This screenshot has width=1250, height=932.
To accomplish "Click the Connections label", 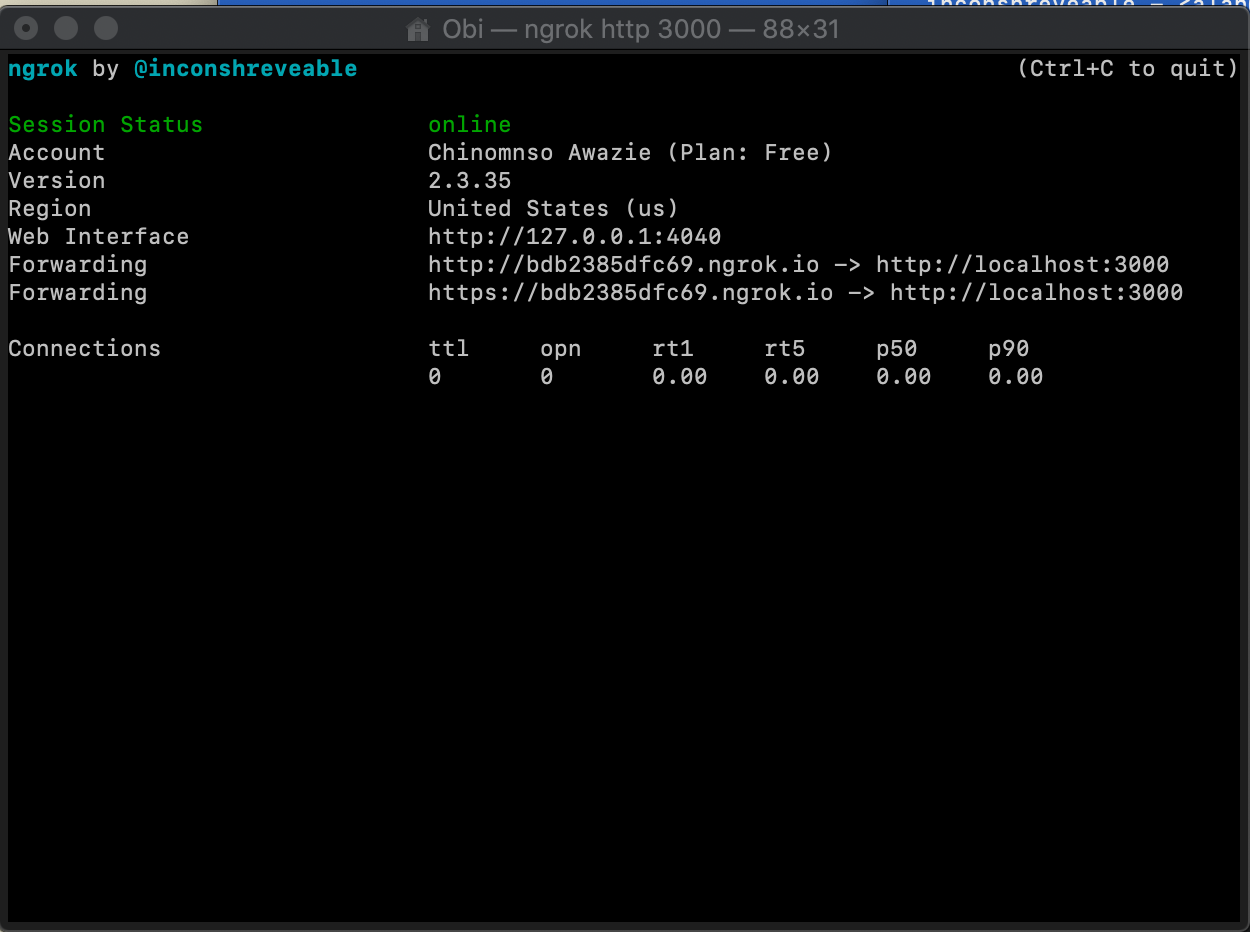I will [84, 348].
